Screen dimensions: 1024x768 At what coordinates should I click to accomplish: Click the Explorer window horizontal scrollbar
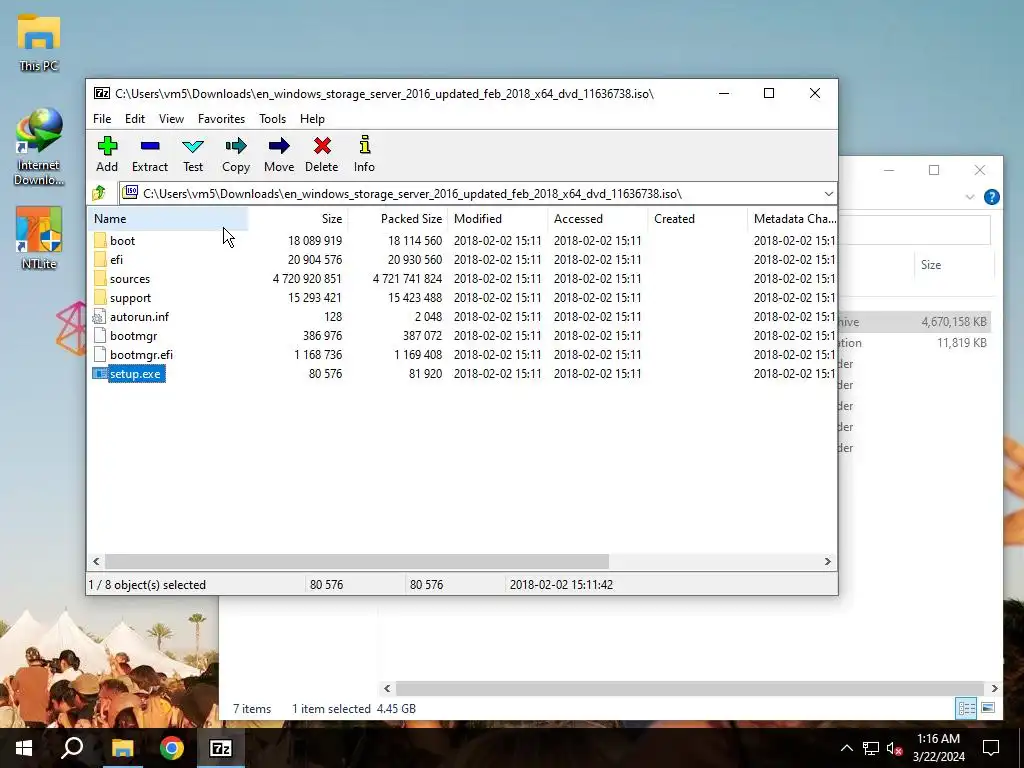coord(690,688)
